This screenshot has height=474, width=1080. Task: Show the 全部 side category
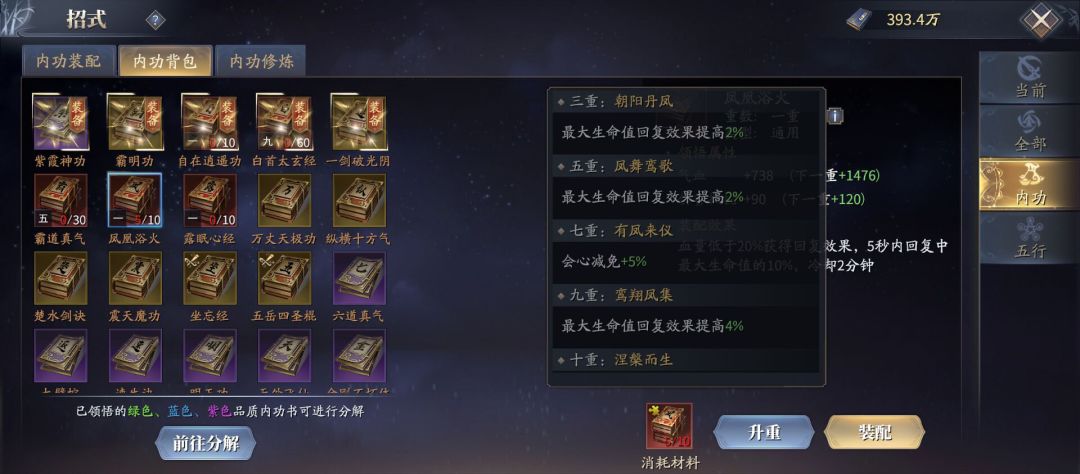click(1030, 131)
